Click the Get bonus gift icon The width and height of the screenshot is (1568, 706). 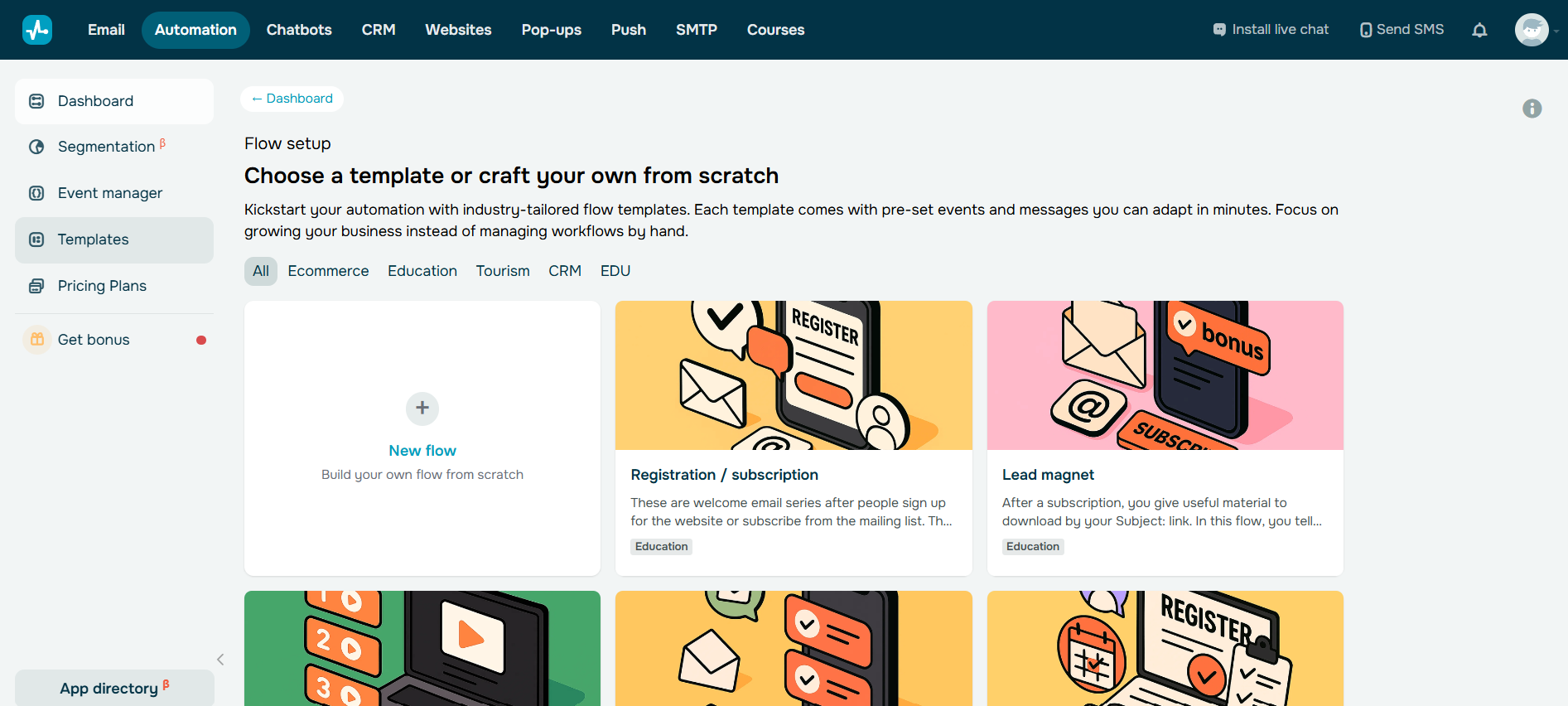[x=37, y=340]
